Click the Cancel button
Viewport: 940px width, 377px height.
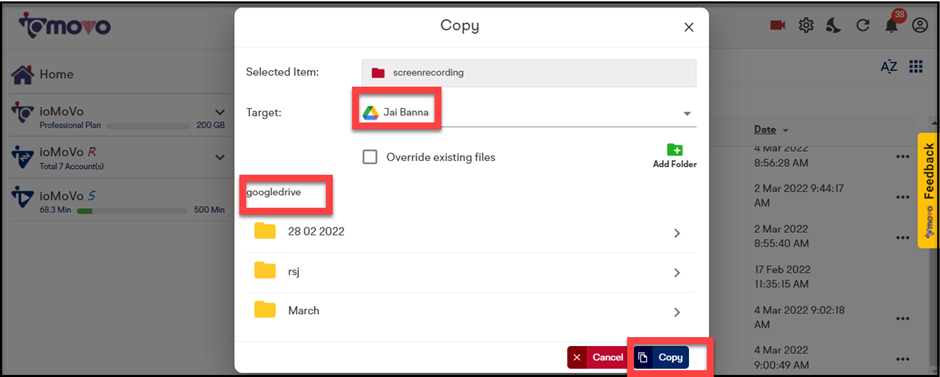[597, 357]
